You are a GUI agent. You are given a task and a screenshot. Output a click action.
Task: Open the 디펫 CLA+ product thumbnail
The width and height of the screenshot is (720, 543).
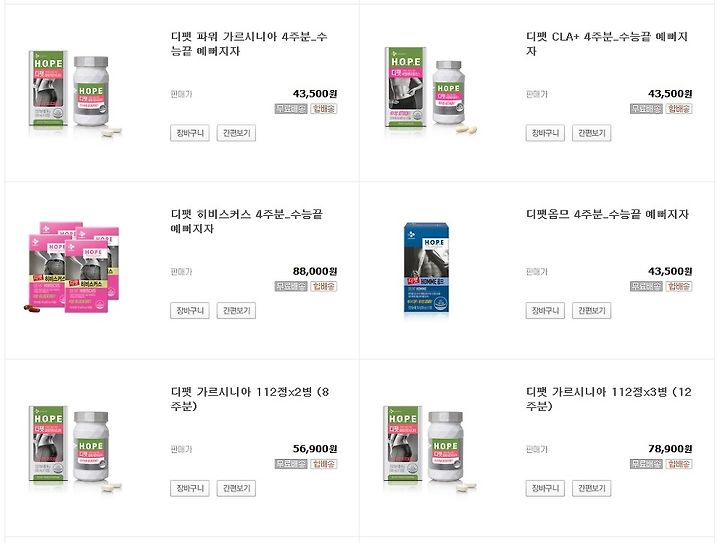[430, 91]
